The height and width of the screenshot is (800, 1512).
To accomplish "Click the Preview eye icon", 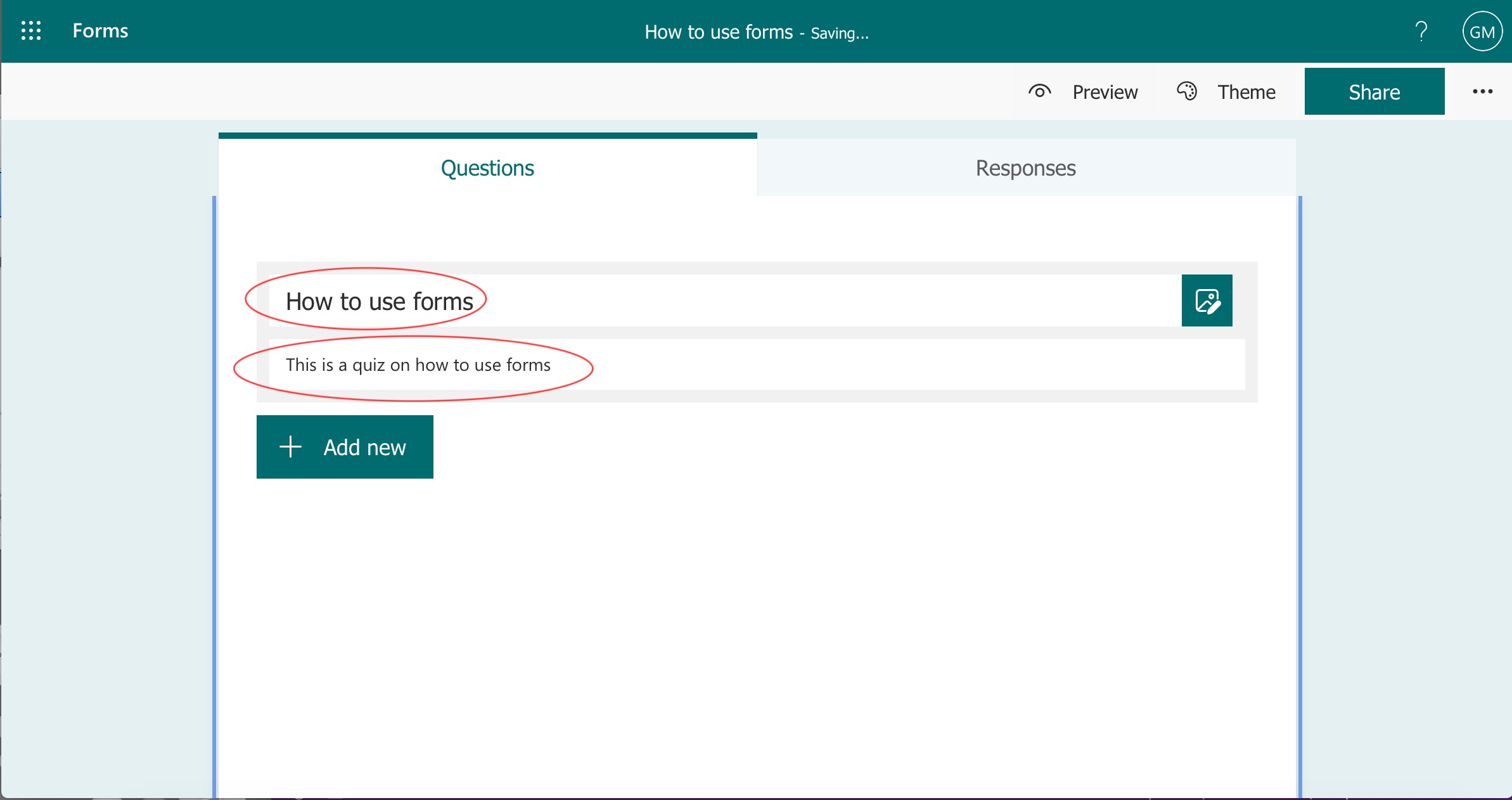I will (1039, 92).
